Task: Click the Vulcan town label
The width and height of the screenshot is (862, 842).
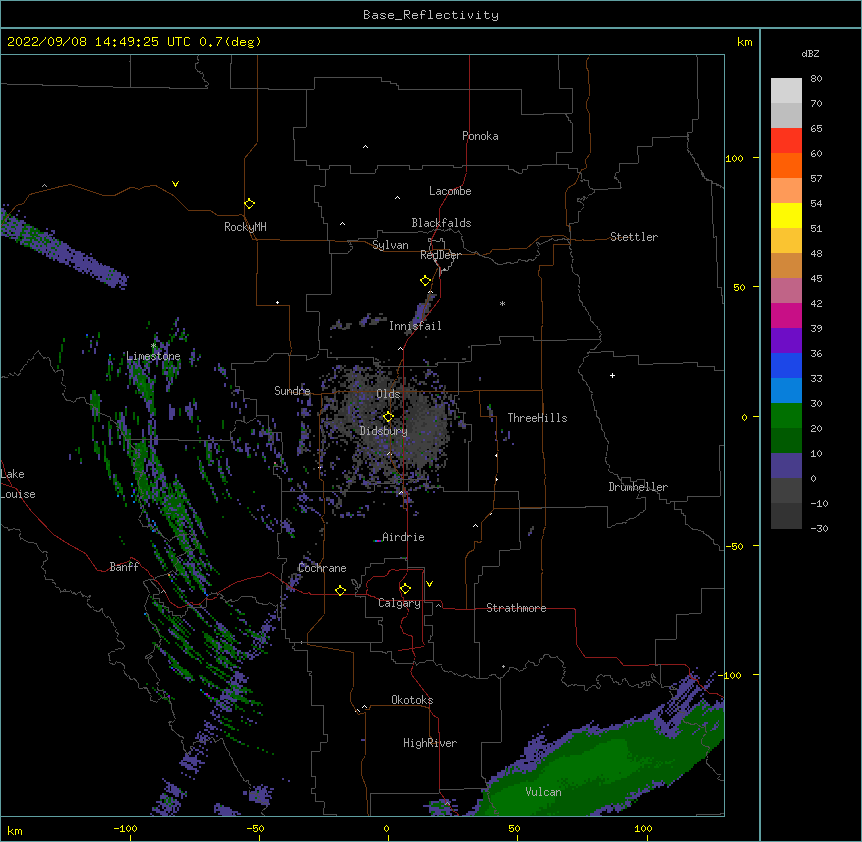Action: pos(543,792)
